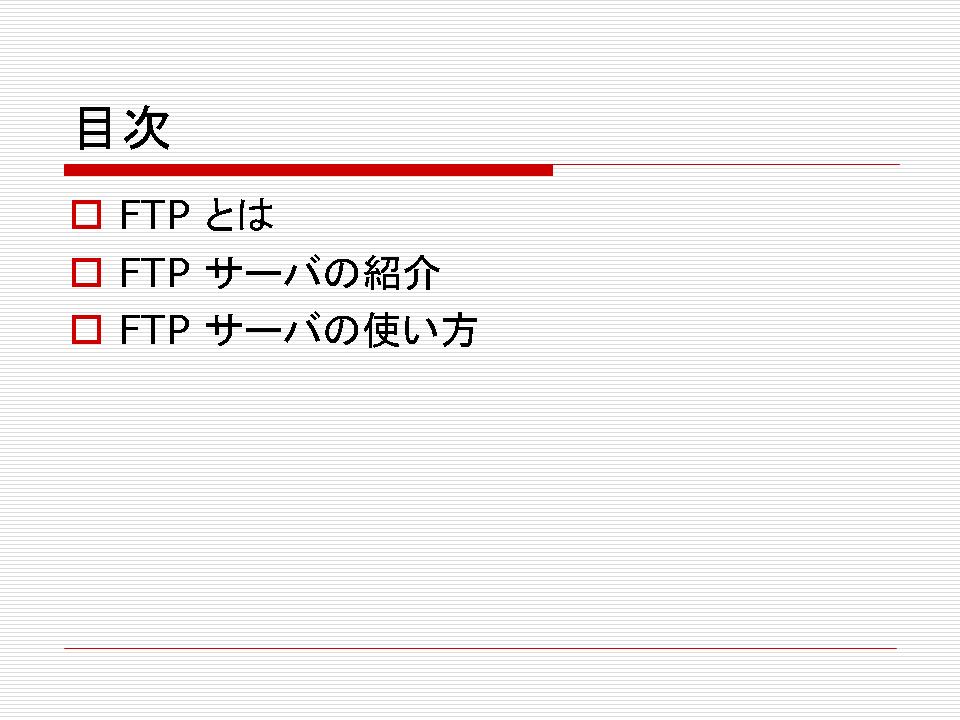Click the の character before 使い方
Viewport: 960px width, 720px height.
342,331
